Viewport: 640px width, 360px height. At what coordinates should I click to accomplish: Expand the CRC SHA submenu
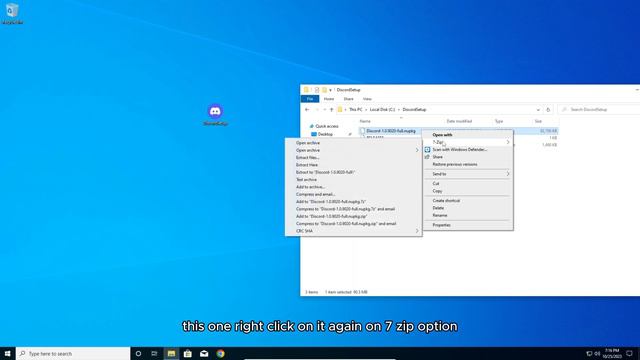pyautogui.click(x=353, y=231)
